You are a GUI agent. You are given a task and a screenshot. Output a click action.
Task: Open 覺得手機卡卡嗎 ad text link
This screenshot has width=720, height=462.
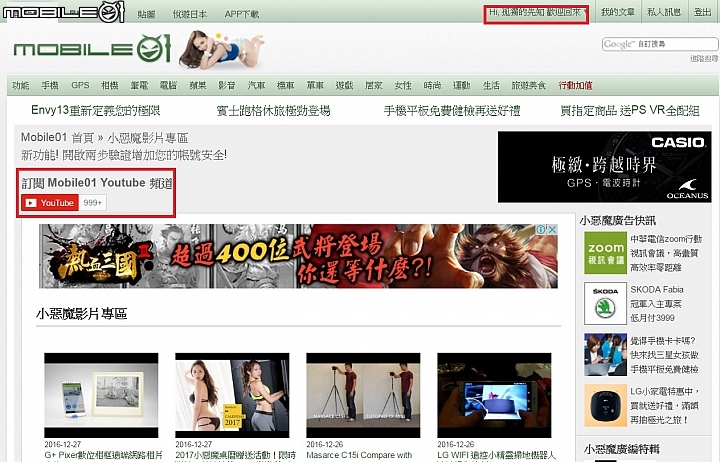coord(664,355)
